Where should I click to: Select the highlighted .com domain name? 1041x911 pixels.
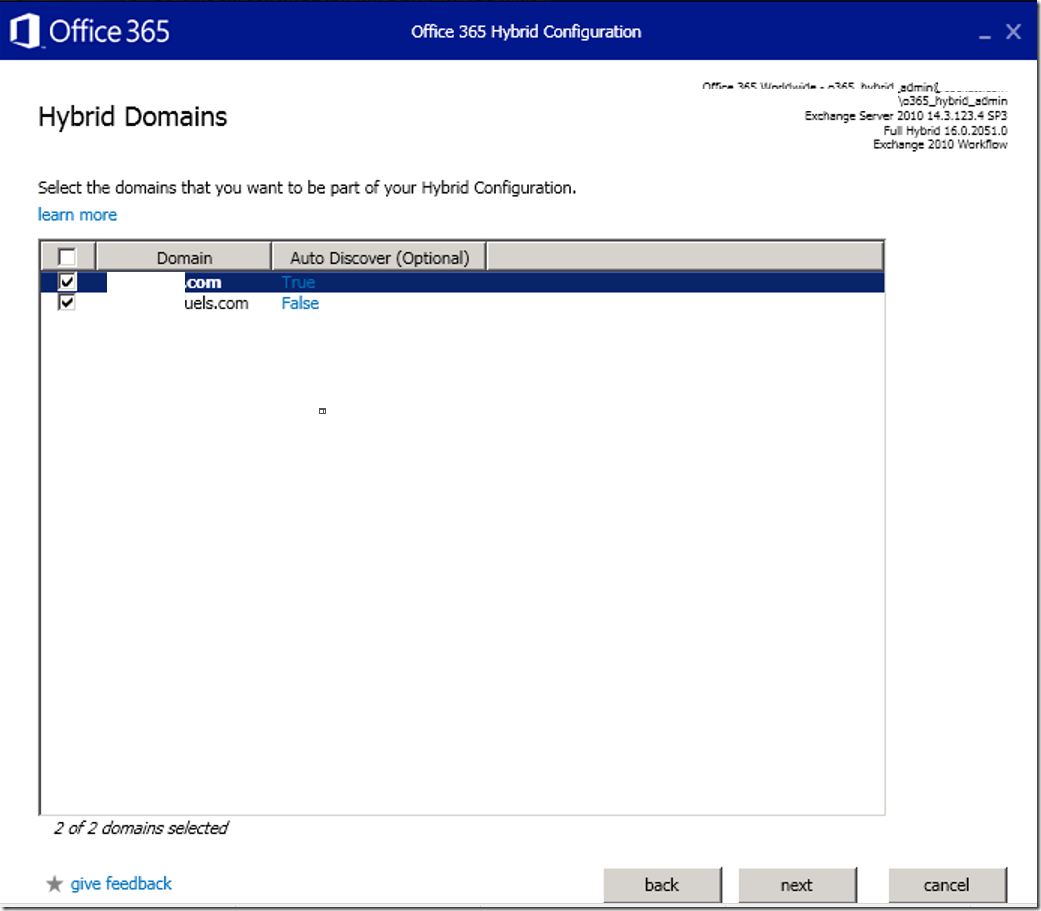(202, 282)
